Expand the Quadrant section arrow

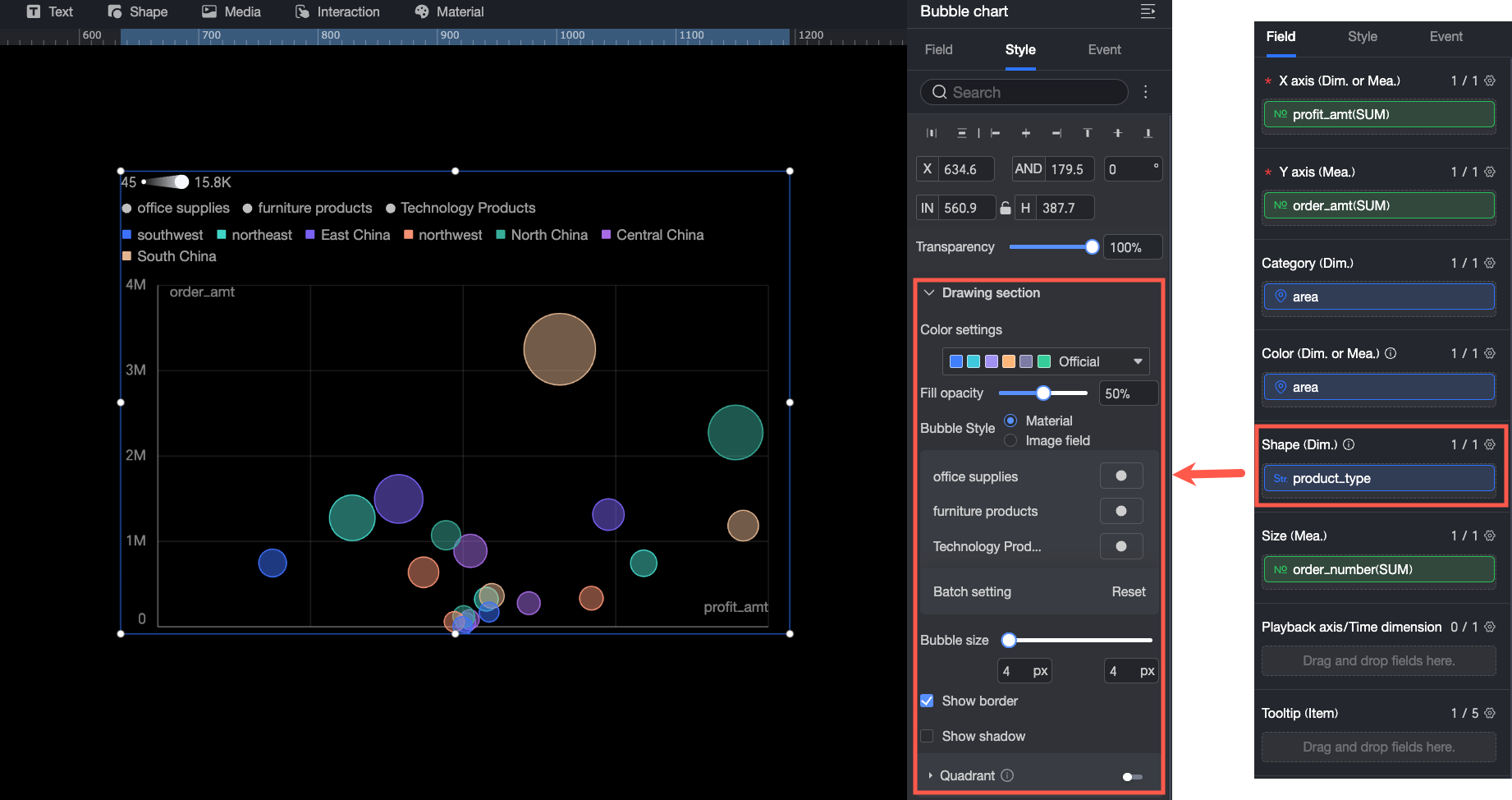[x=930, y=775]
